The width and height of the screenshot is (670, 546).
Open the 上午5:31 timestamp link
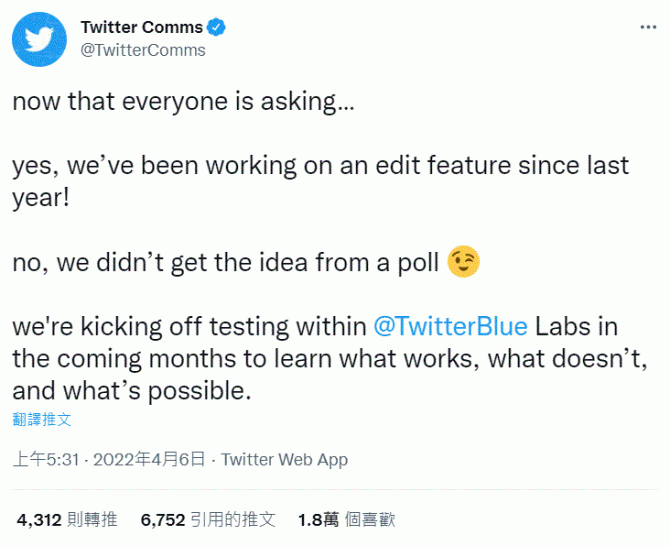tap(46, 460)
